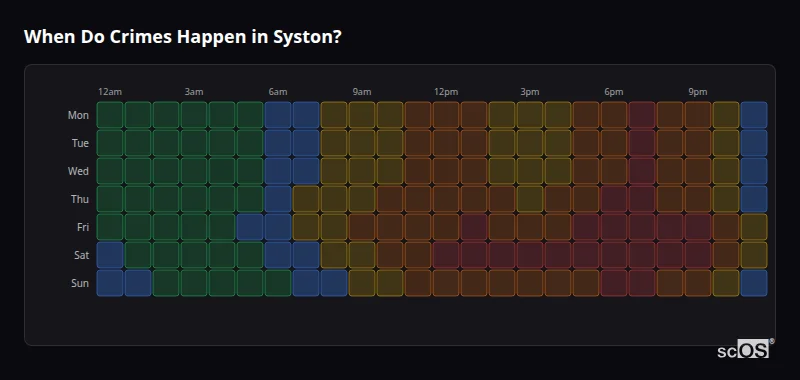Select the Sunday 6am green cell
This screenshot has width=800, height=380.
(278, 283)
